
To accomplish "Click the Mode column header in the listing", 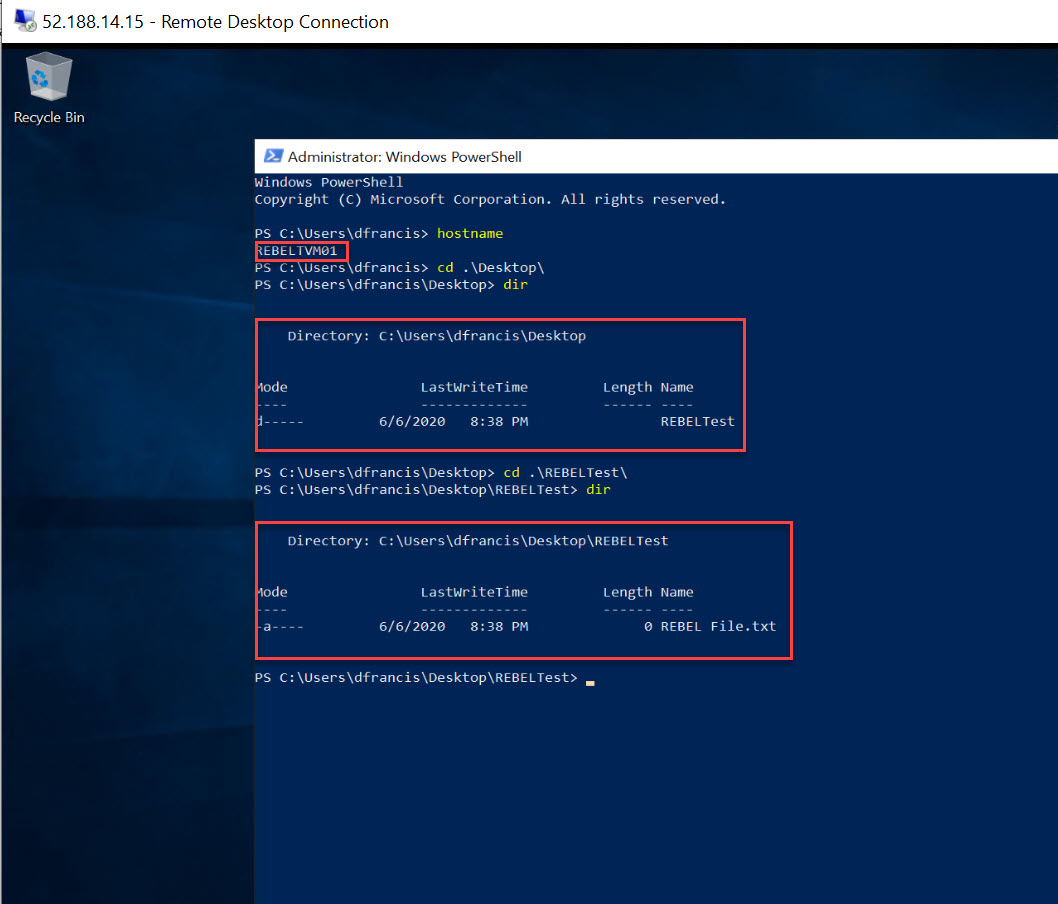I will click(x=270, y=387).
